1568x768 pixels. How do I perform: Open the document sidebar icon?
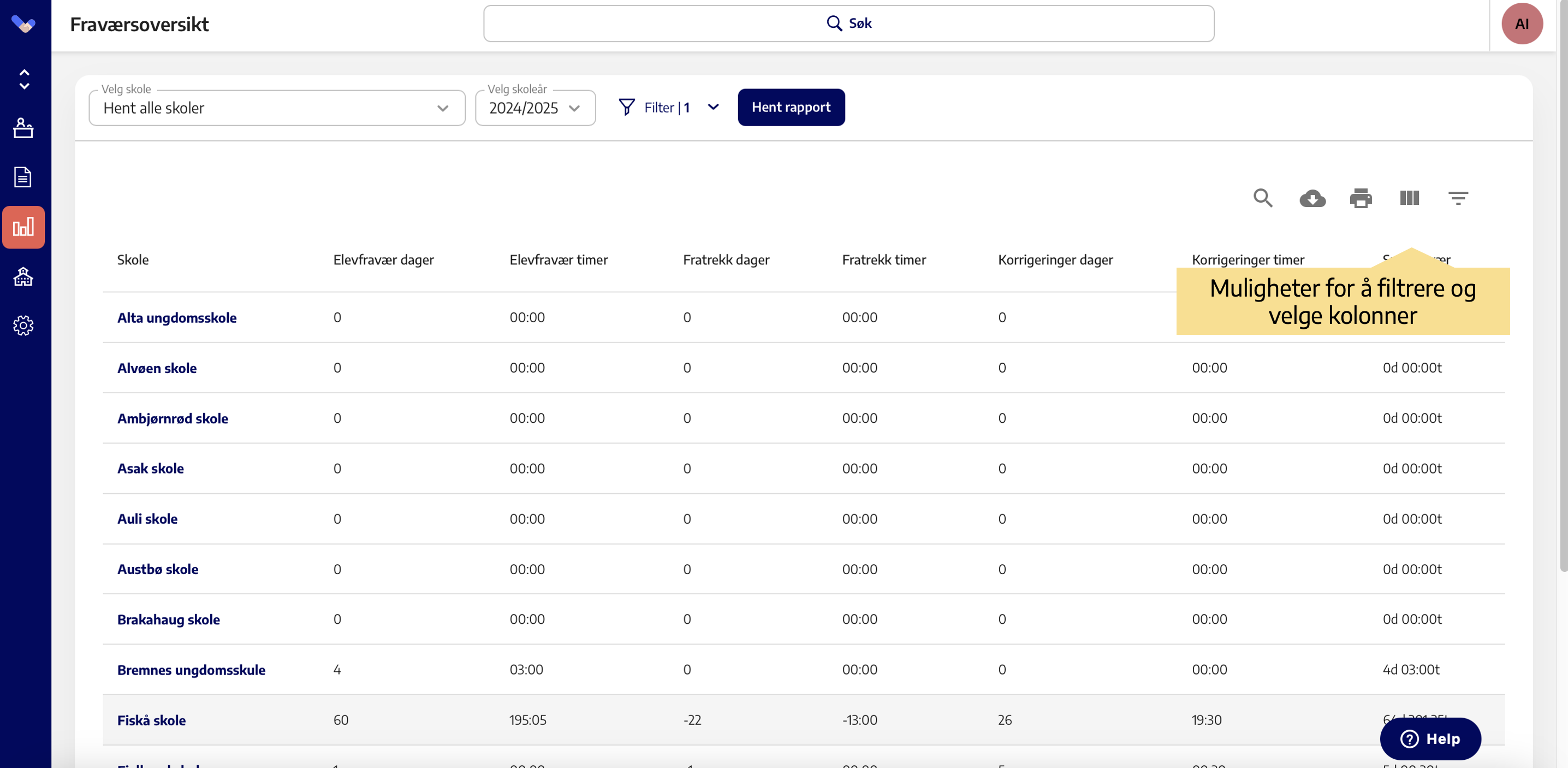23,177
